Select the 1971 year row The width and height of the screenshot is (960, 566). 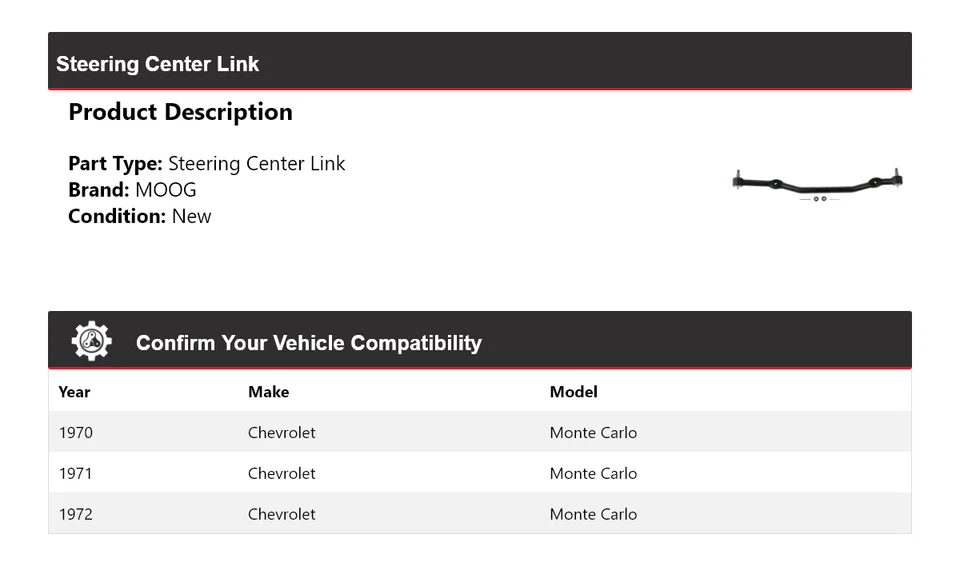(x=76, y=473)
